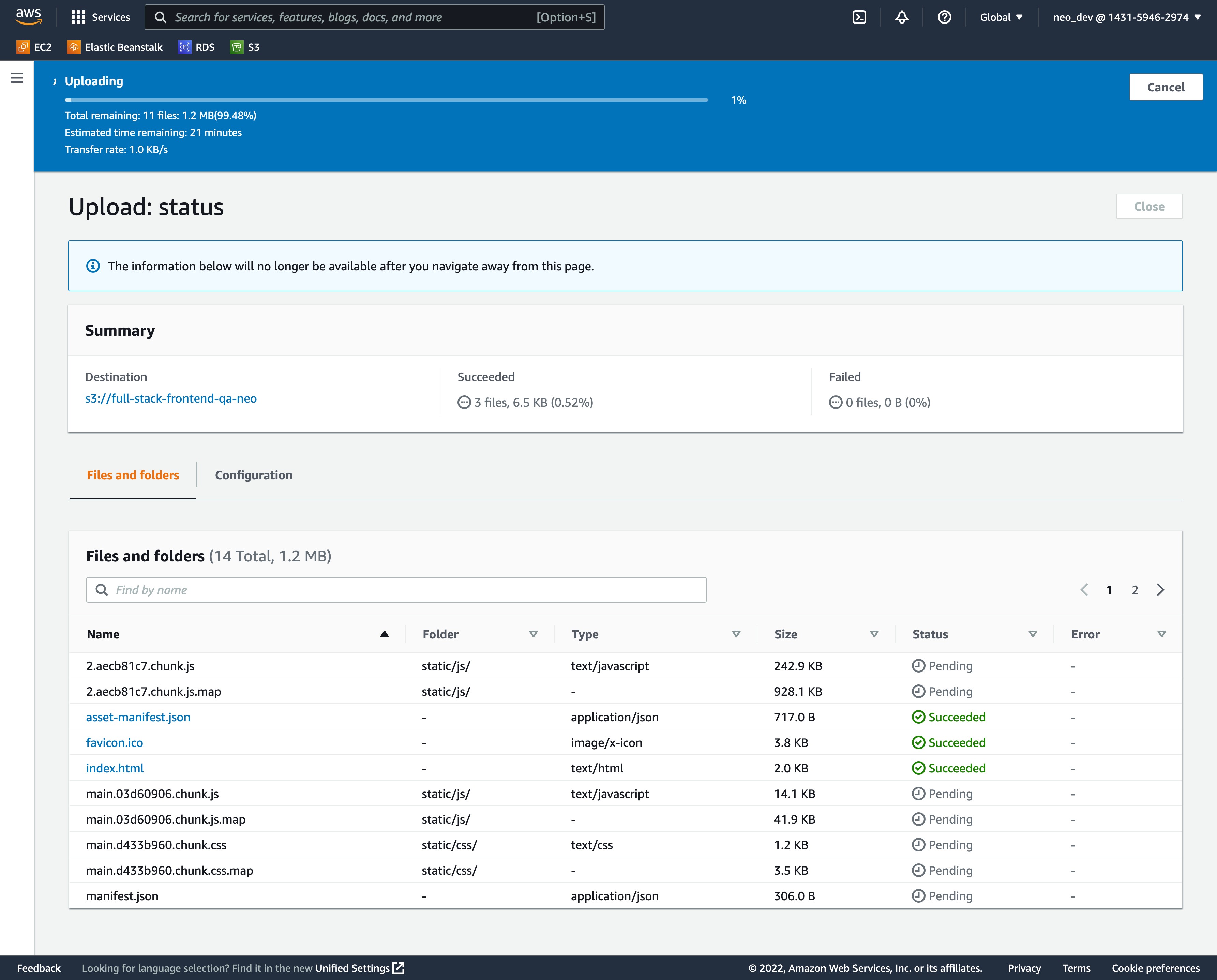The image size is (1217, 980).
Task: Sort by the Type column
Action: [x=655, y=634]
